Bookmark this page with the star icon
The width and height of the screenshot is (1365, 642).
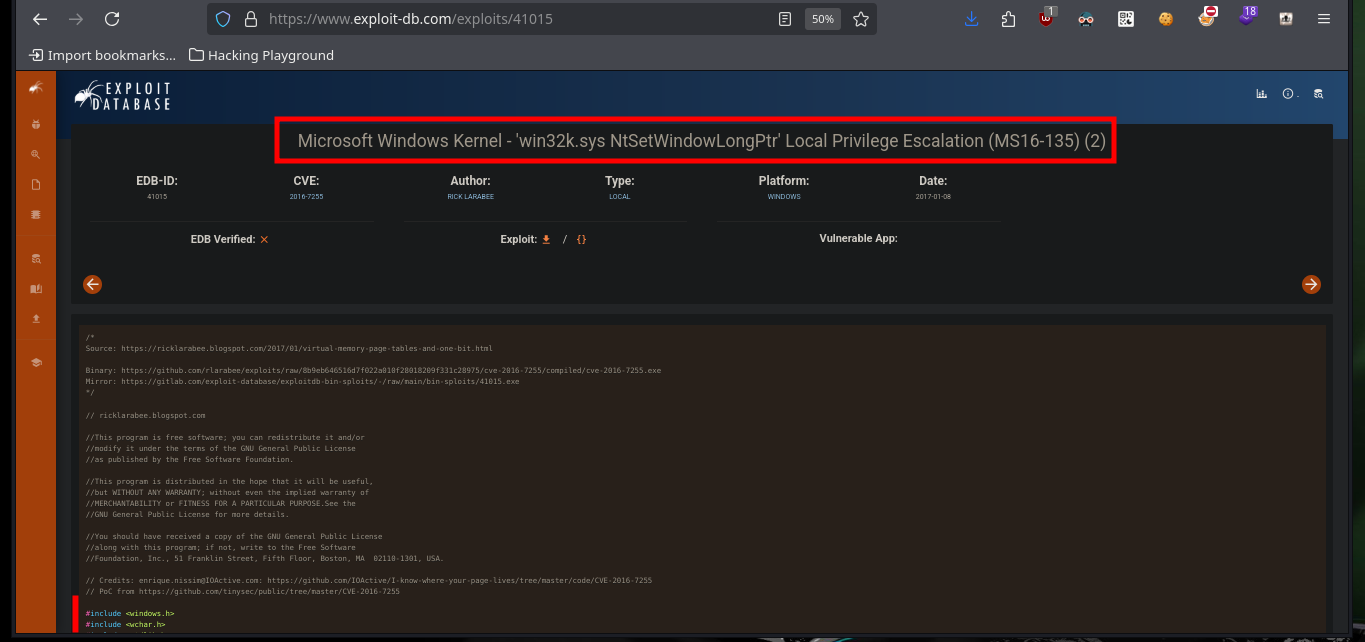pos(861,19)
